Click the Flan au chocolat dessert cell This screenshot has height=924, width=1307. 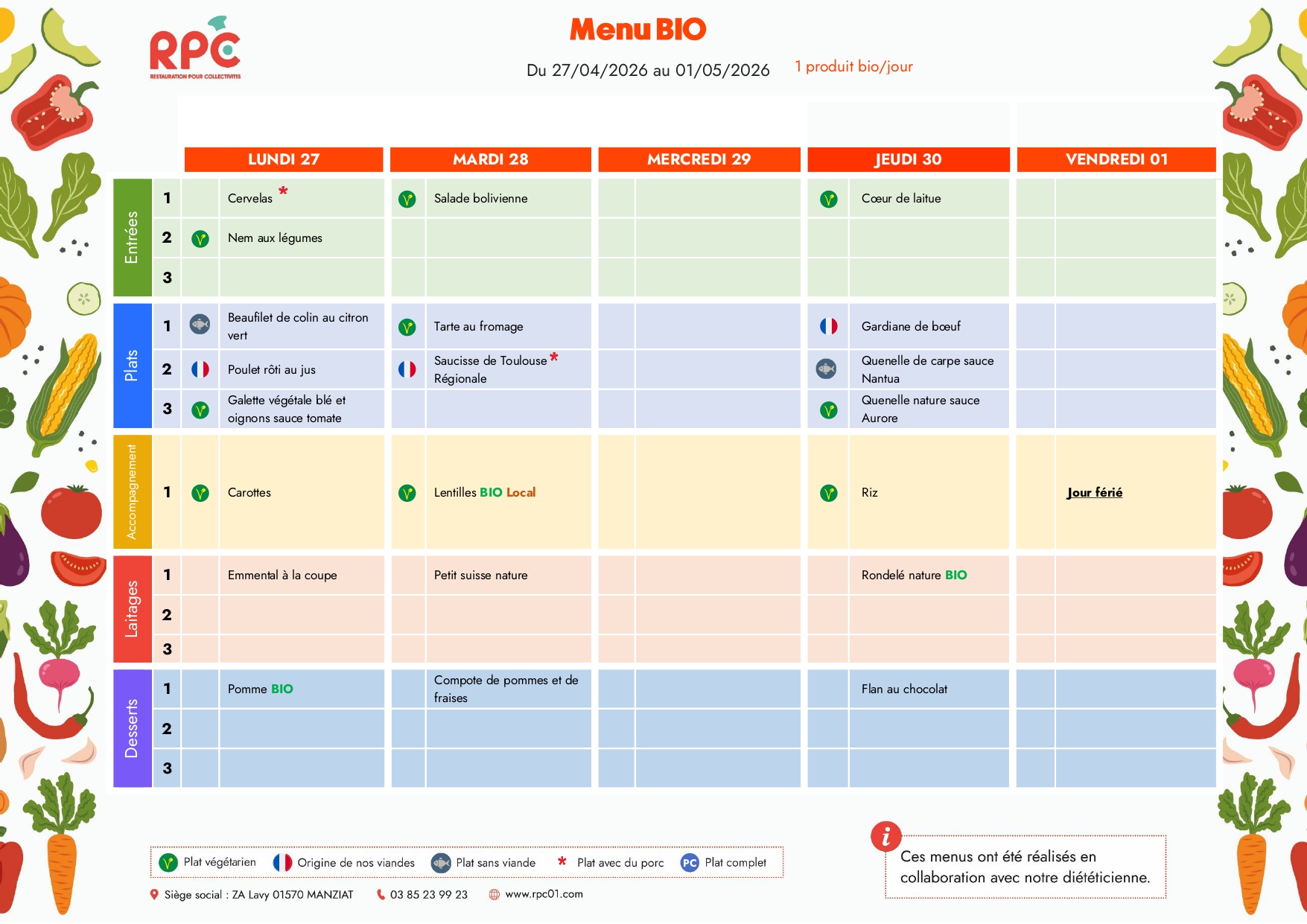click(904, 689)
